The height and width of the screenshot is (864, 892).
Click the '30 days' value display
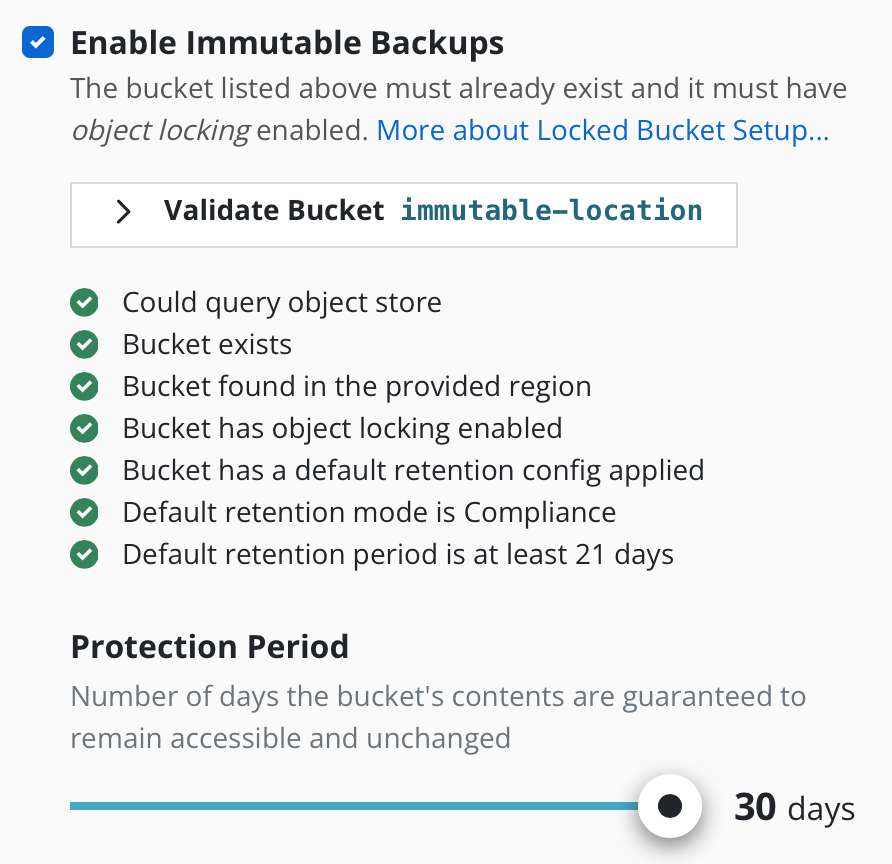[795, 806]
